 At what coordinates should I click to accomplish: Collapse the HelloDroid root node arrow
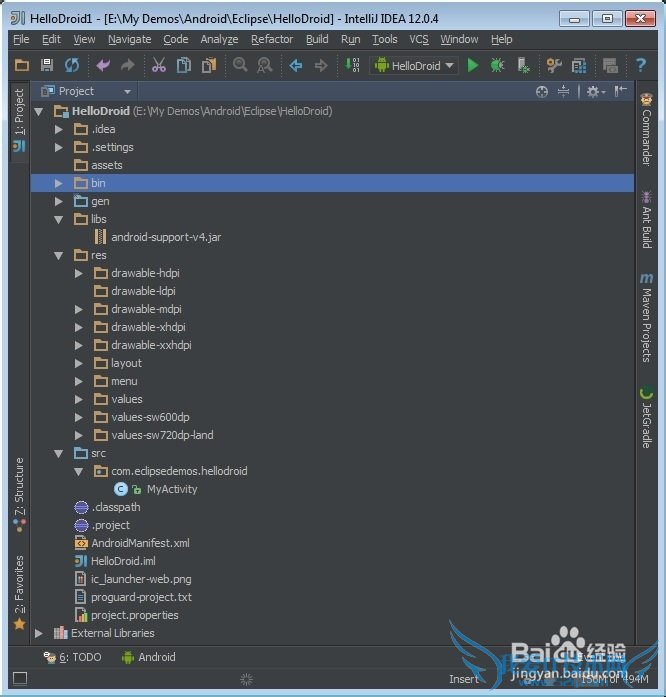coord(39,112)
